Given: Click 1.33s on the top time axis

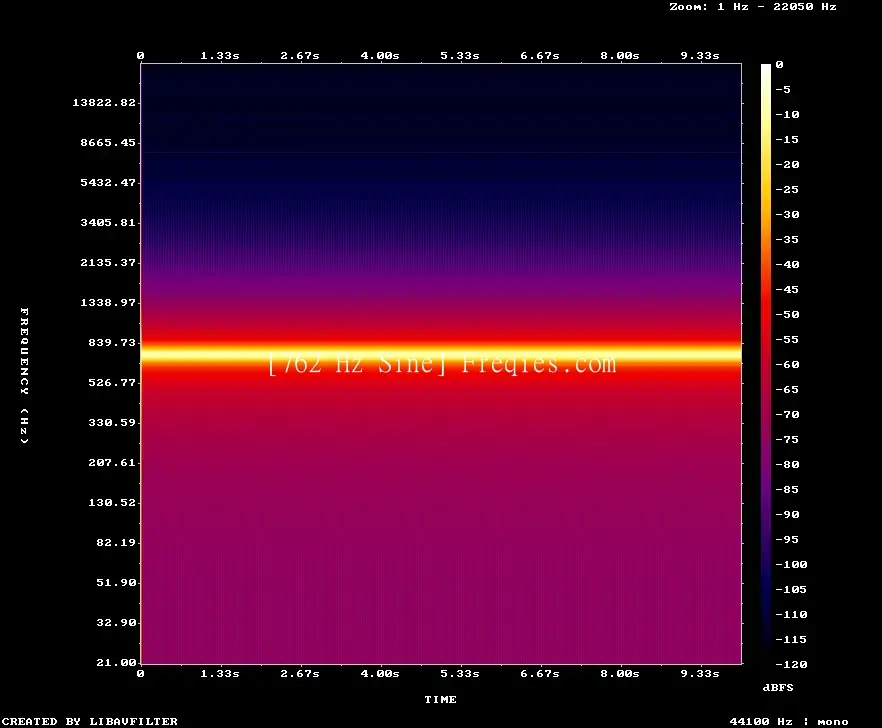Looking at the screenshot, I should point(220,56).
